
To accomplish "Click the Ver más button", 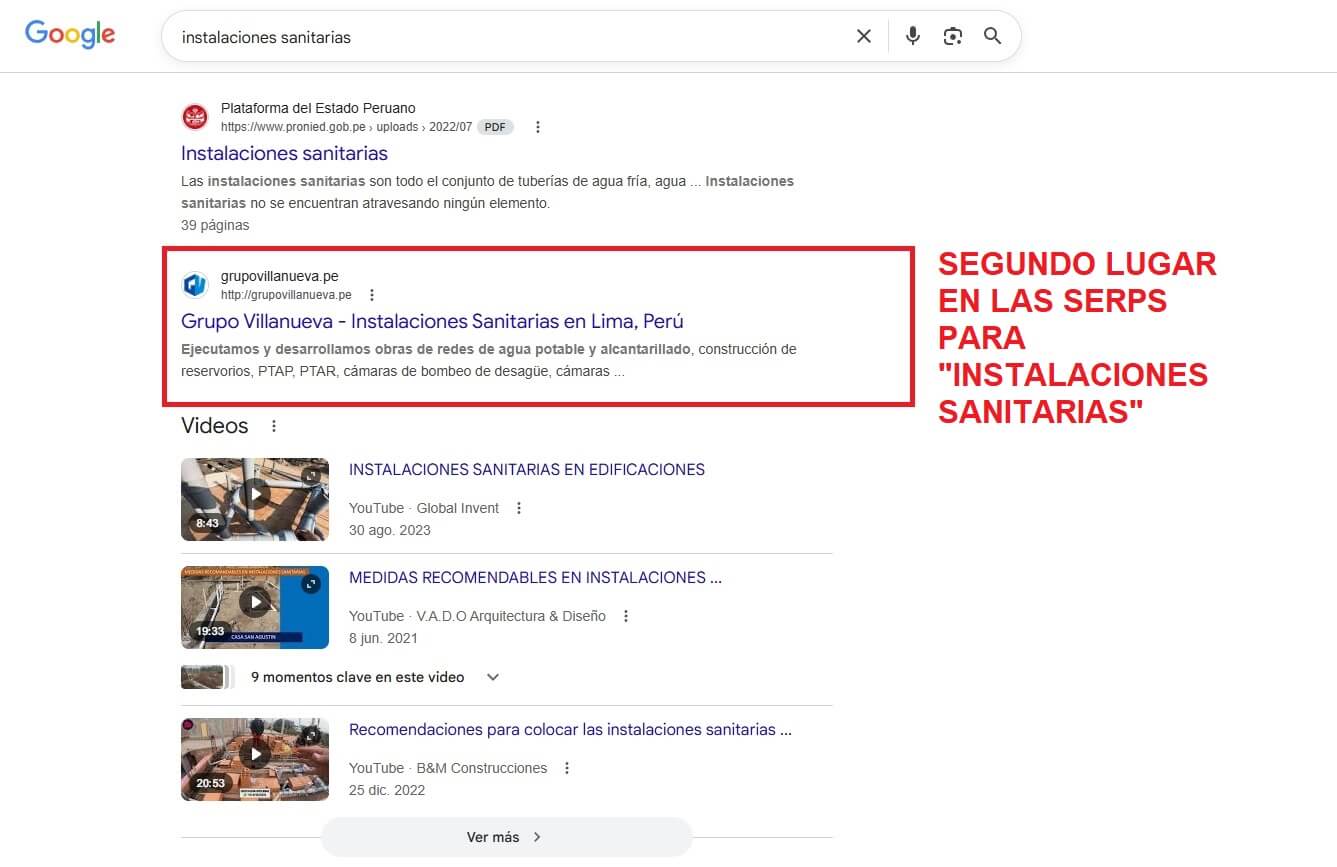I will click(506, 837).
